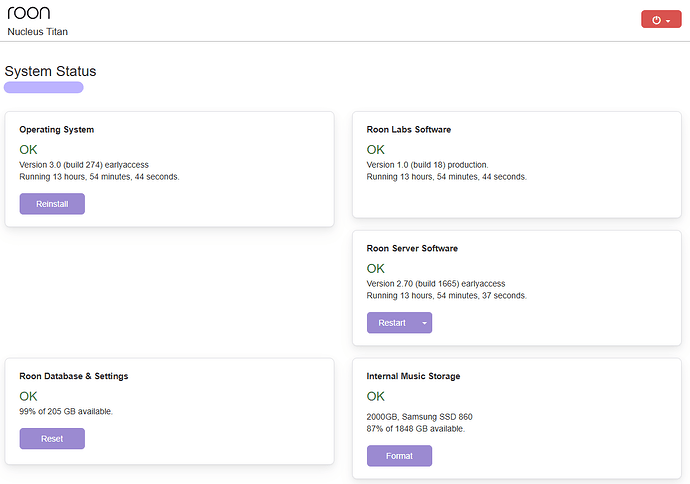Viewport: 690px width, 484px height.
Task: Click OK status in Roon Database card
Action: 28,396
